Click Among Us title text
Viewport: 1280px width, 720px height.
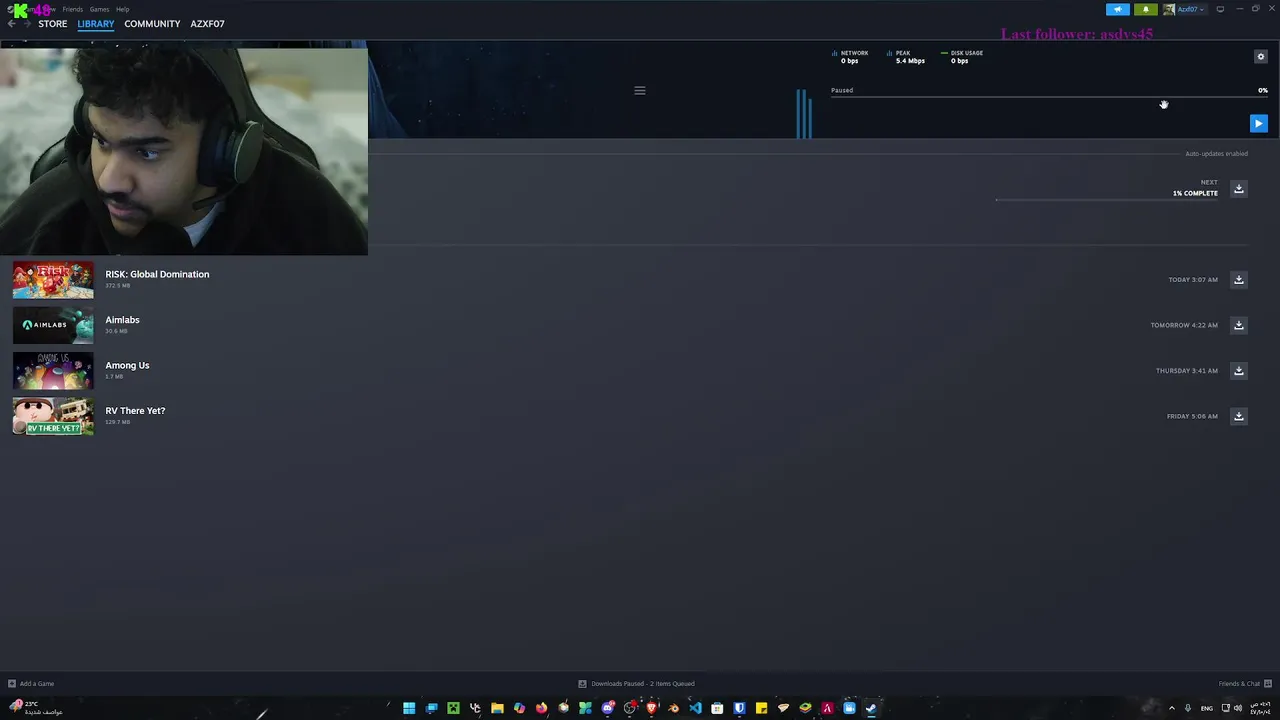127,365
